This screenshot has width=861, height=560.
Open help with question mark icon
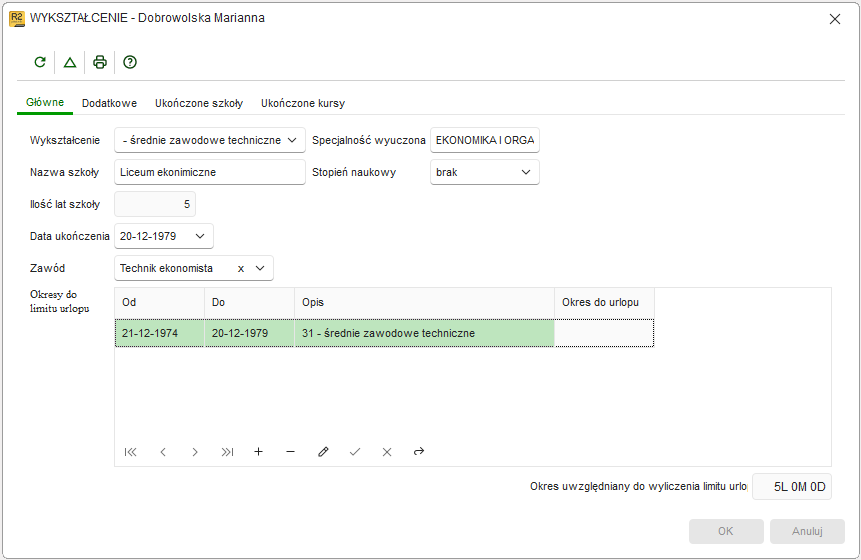(x=130, y=62)
